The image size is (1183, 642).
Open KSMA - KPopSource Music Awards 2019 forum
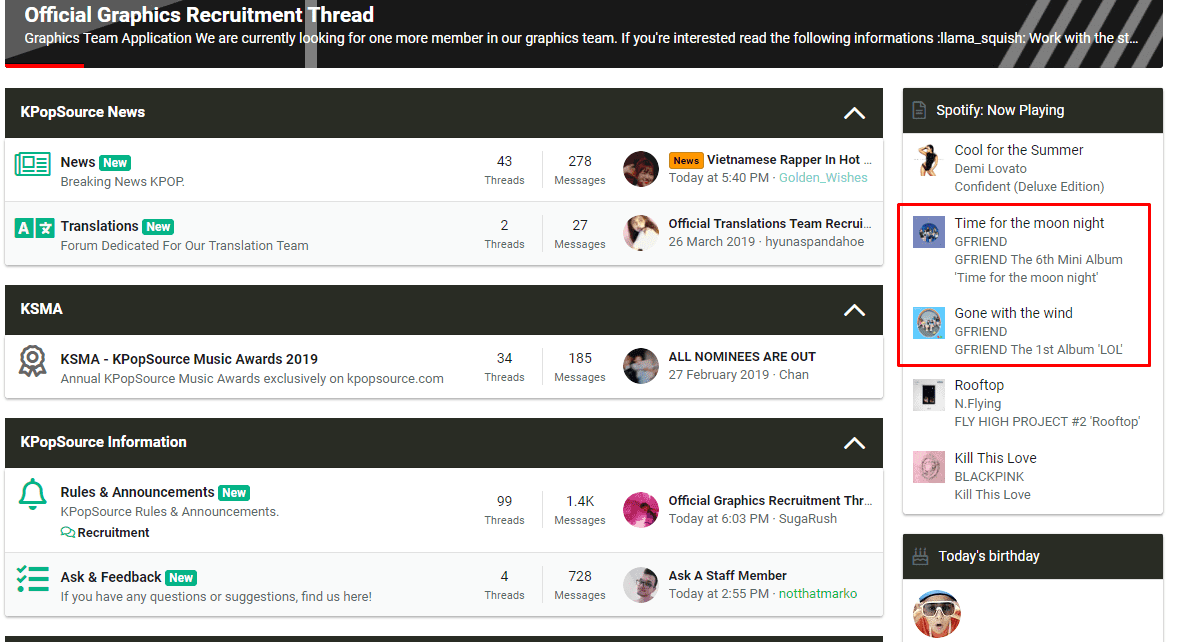189,359
